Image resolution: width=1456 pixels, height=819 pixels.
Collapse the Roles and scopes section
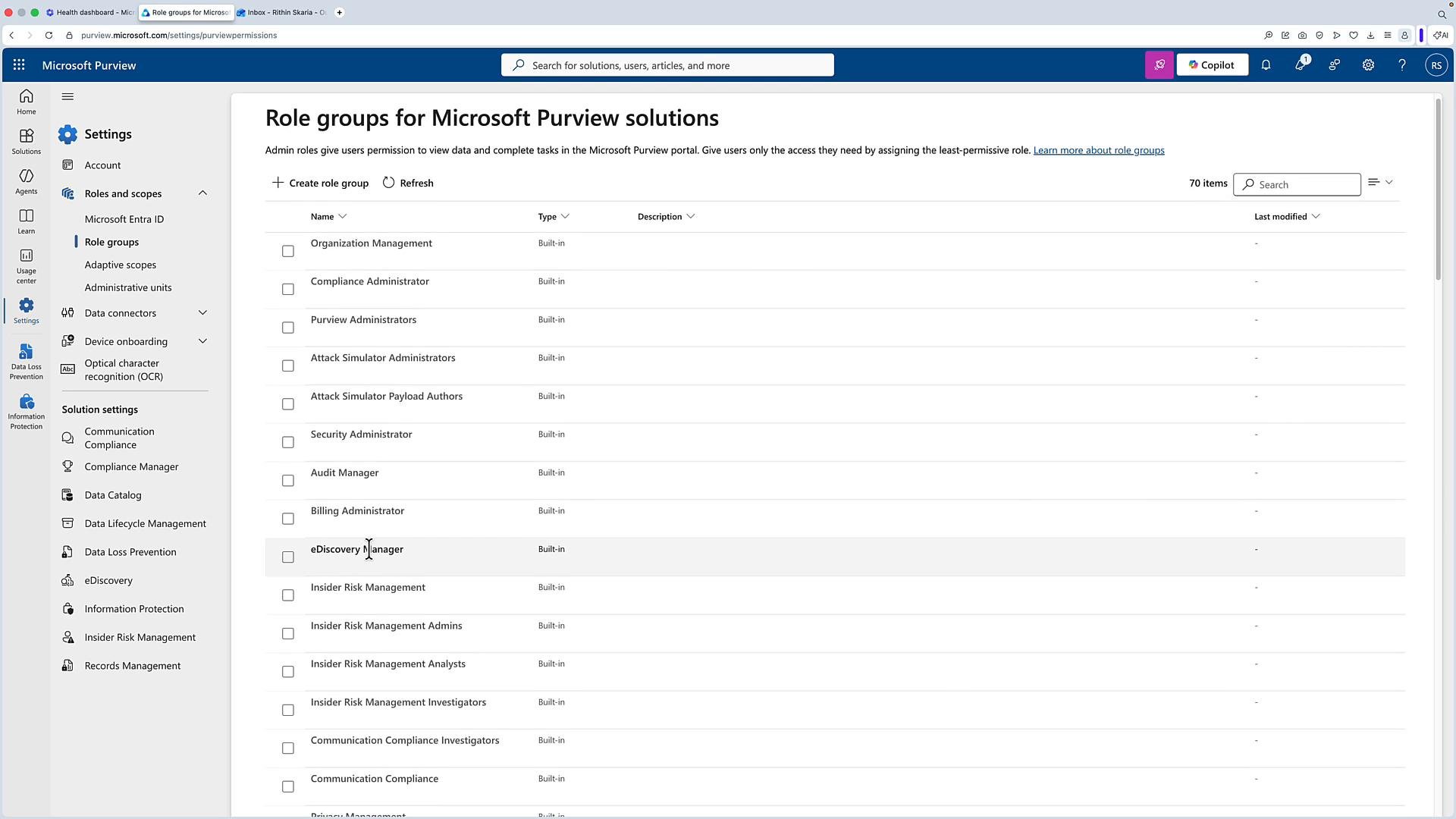click(202, 193)
